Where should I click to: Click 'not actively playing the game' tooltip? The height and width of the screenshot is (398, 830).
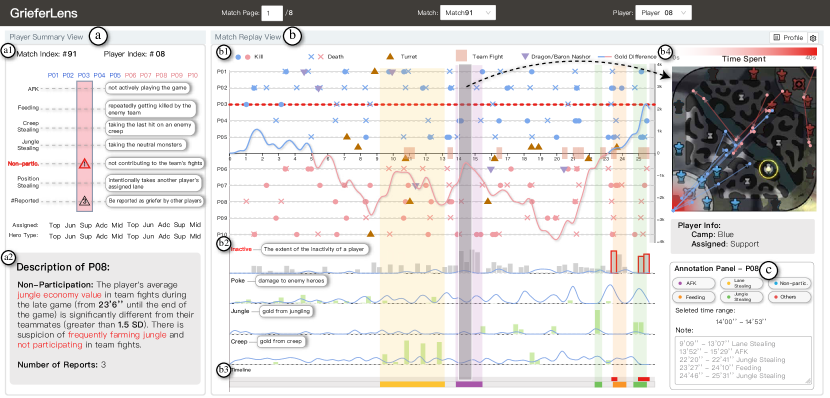click(x=147, y=87)
